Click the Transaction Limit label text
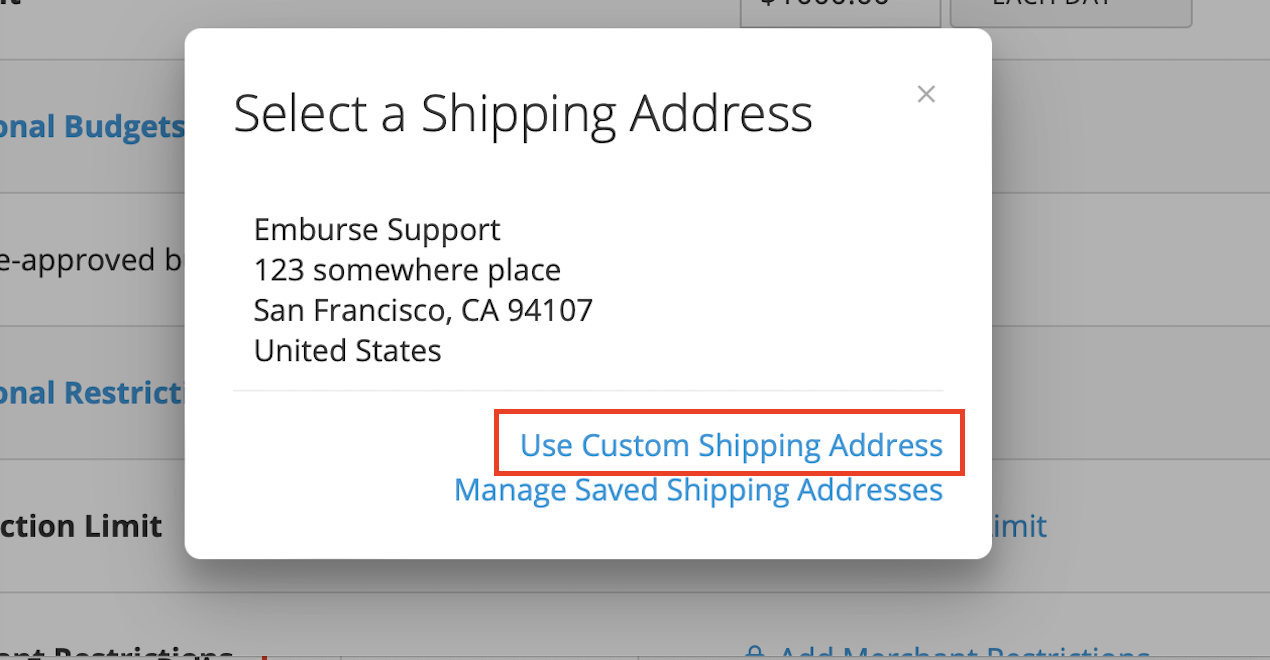Viewport: 1270px width, 660px height. point(80,526)
